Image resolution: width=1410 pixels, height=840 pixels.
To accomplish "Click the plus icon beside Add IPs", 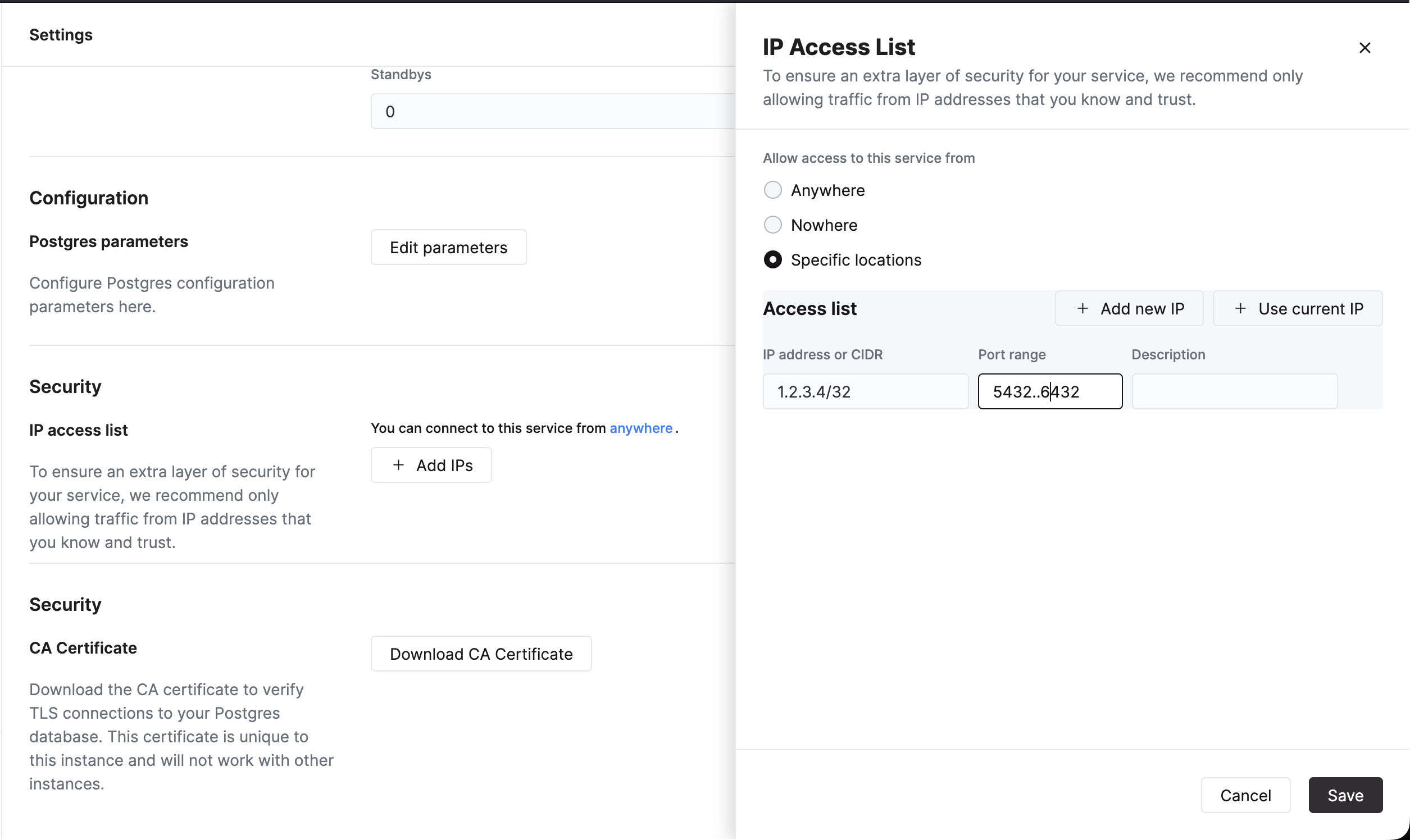I will [398, 464].
